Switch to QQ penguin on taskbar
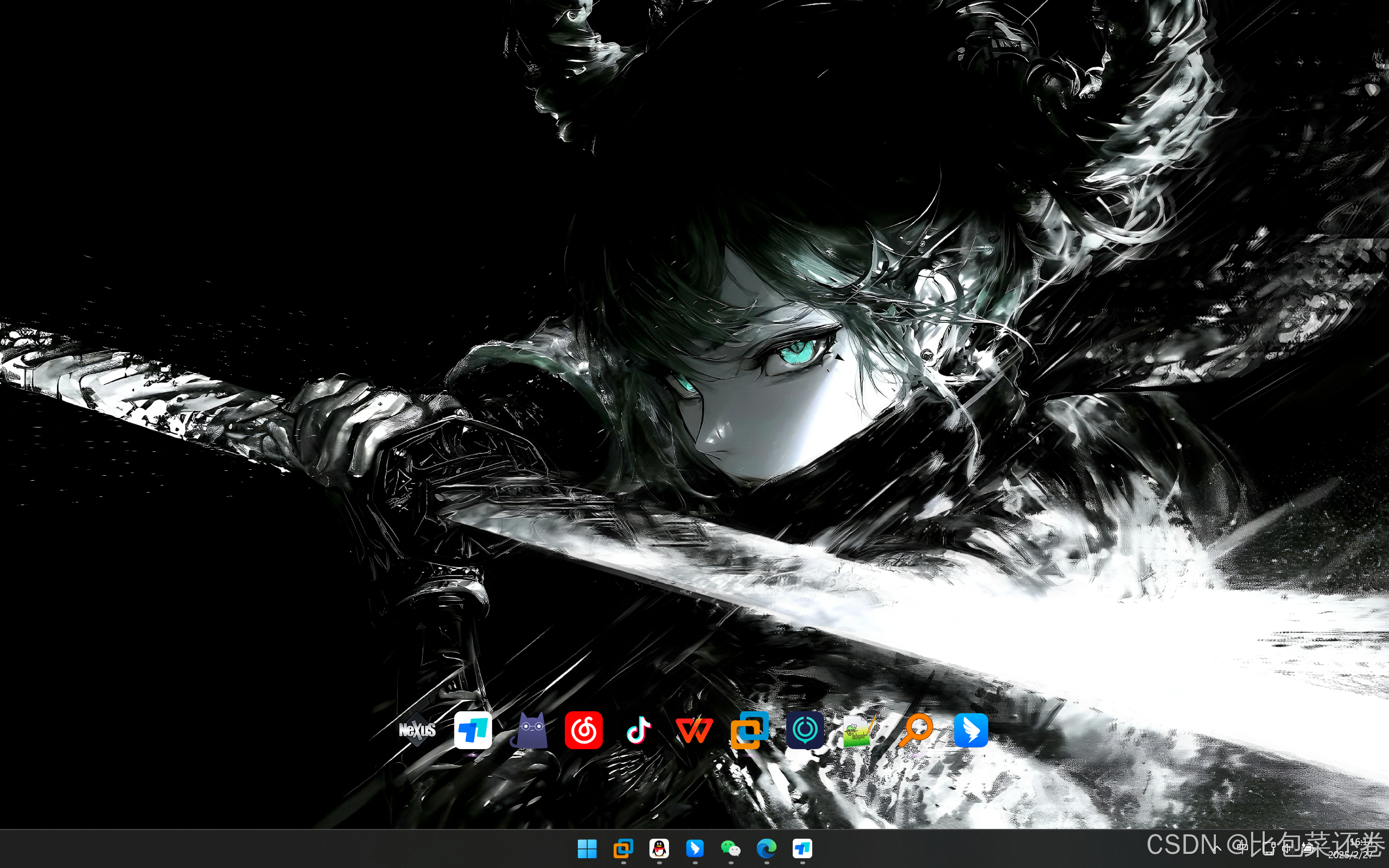 click(659, 848)
